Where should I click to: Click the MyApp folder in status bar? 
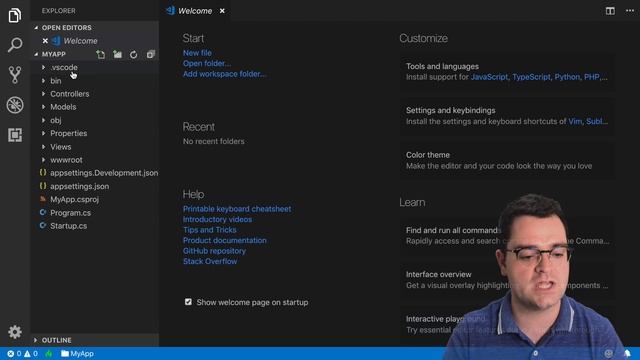click(x=77, y=353)
